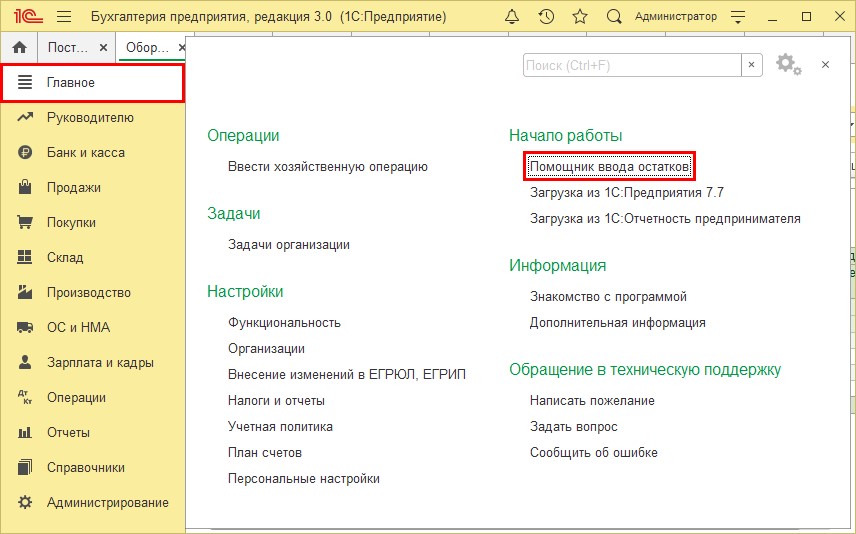Click the Начало работы heading
The width and height of the screenshot is (856, 534).
click(566, 135)
